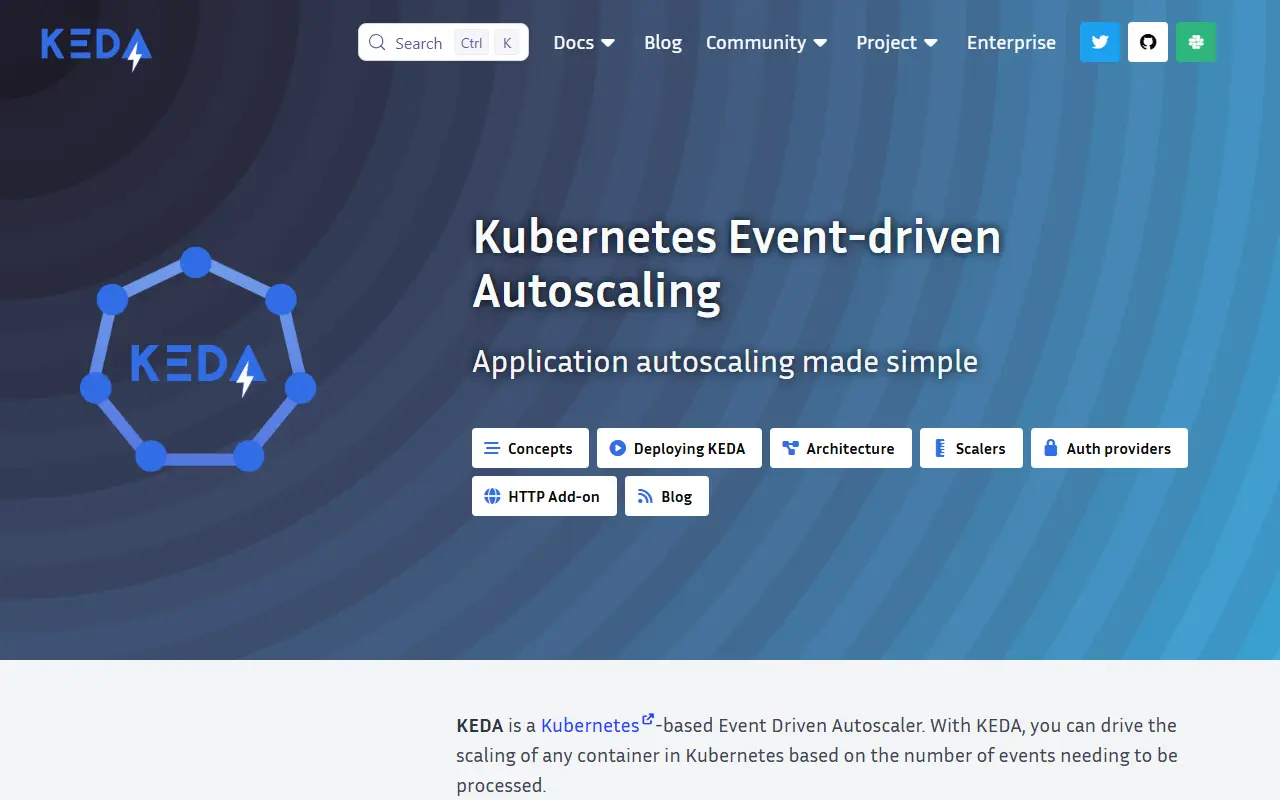Open the Auth providers button
1280x800 pixels.
tap(1109, 448)
